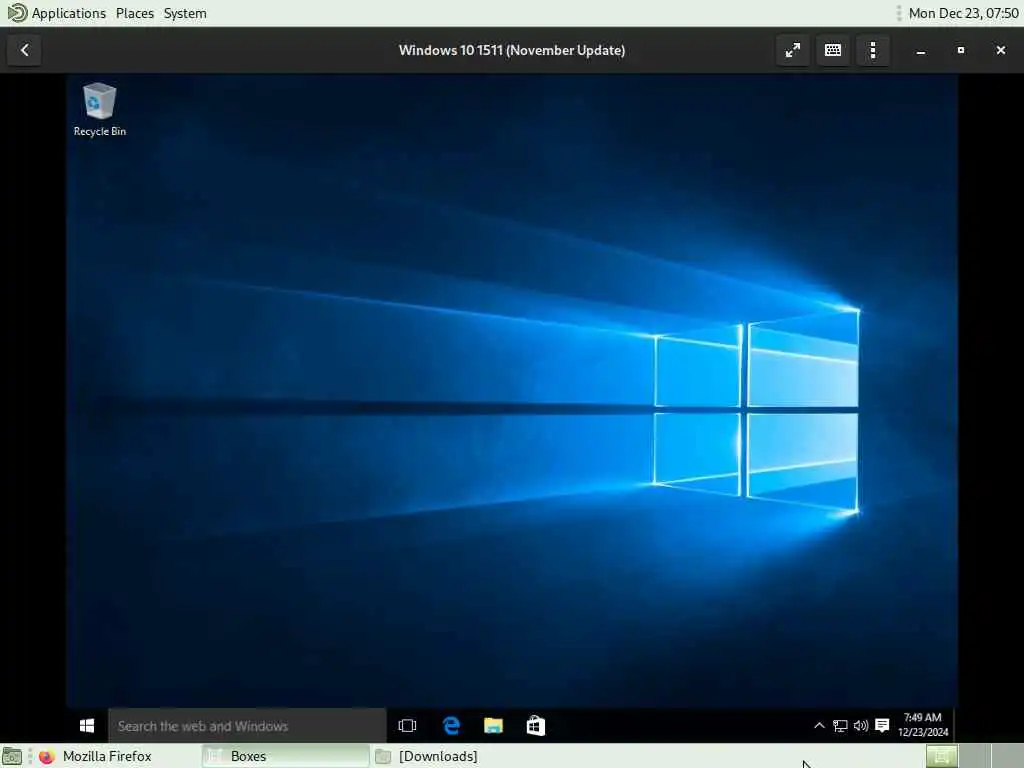The width and height of the screenshot is (1024, 768).
Task: Open the System menu
Action: click(x=185, y=13)
